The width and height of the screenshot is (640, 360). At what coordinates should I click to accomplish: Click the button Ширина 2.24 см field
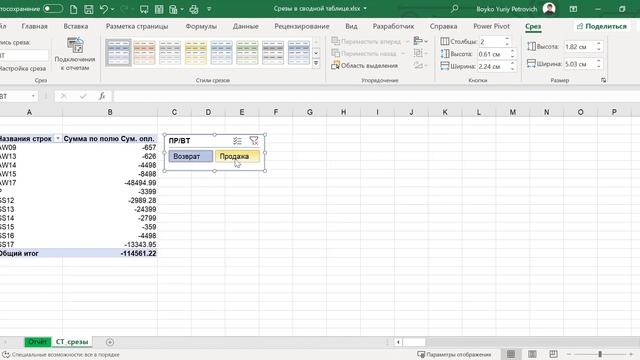(x=493, y=66)
